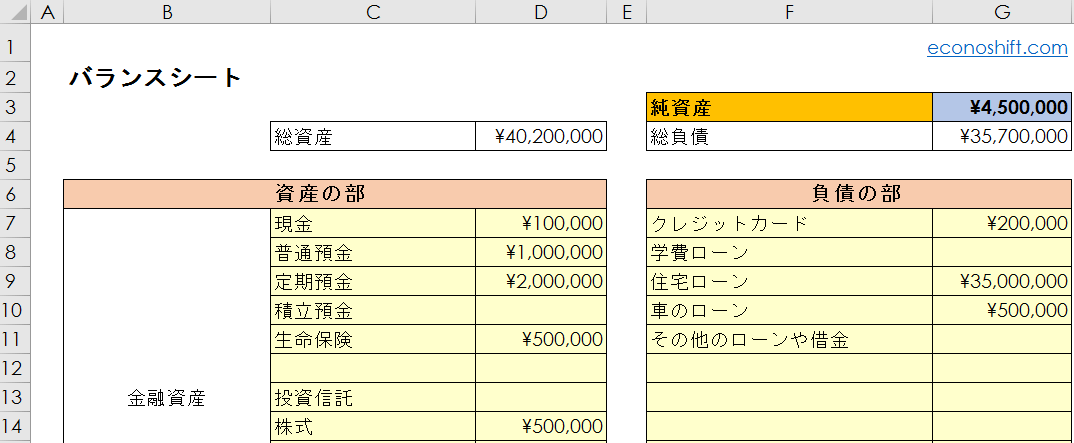
Task: Select the empty 積立預金 amount cell
Action: (x=540, y=311)
